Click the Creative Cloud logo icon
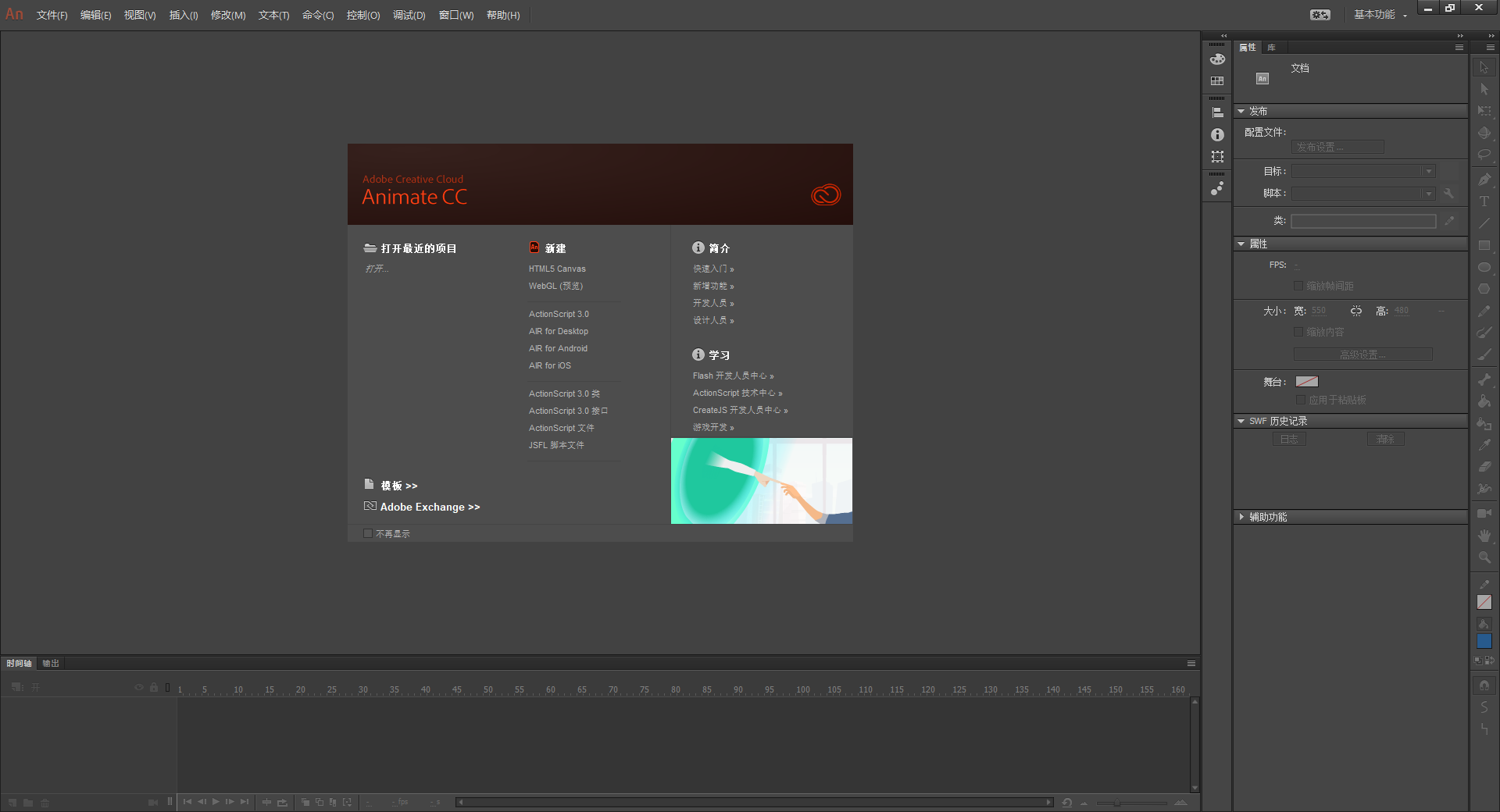This screenshot has height=812, width=1500. point(826,194)
